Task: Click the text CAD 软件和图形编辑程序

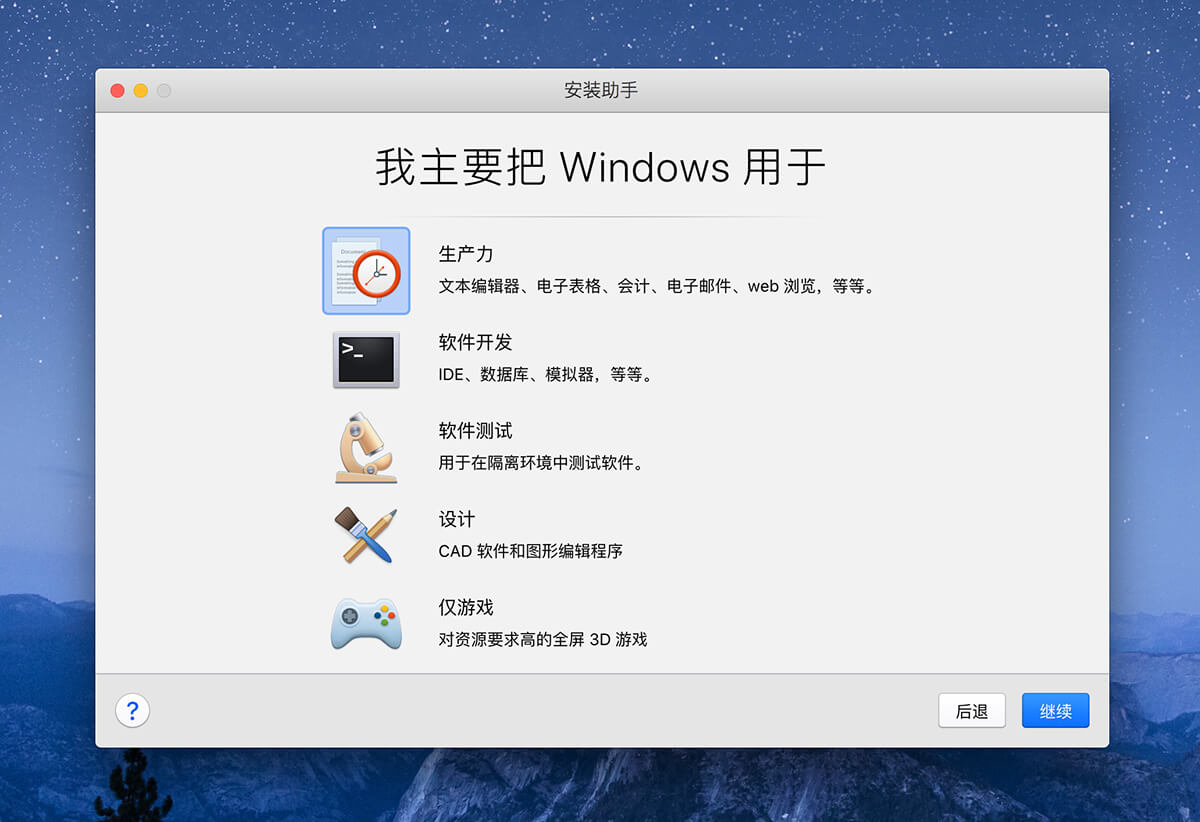Action: click(x=531, y=551)
